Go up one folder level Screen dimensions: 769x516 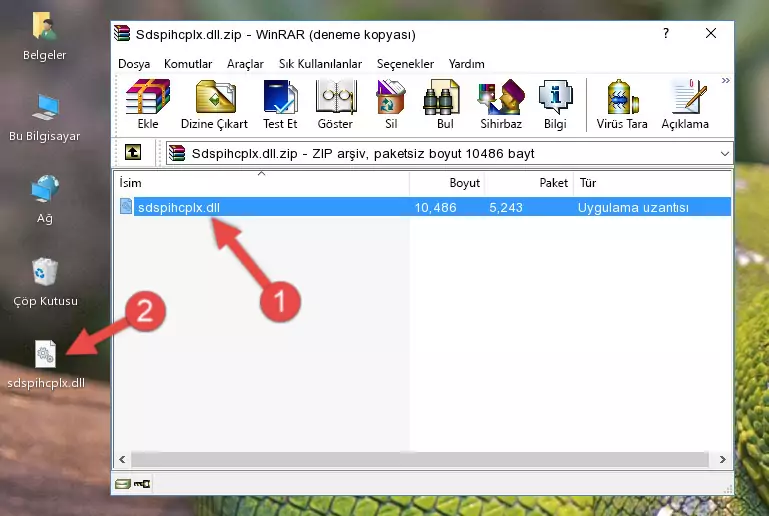133,153
